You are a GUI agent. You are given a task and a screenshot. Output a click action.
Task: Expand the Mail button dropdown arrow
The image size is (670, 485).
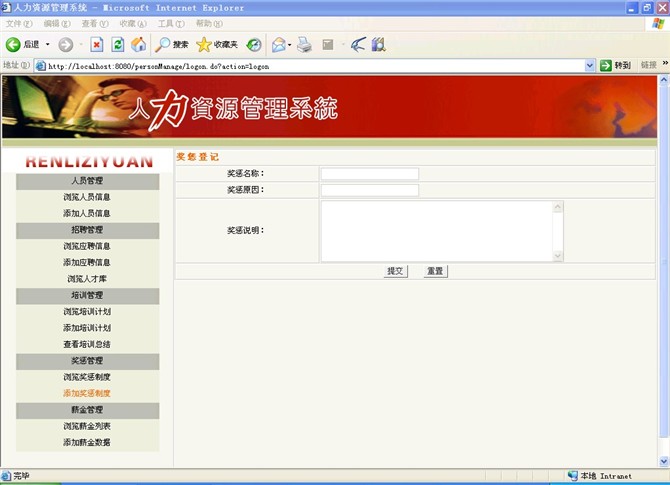290,44
